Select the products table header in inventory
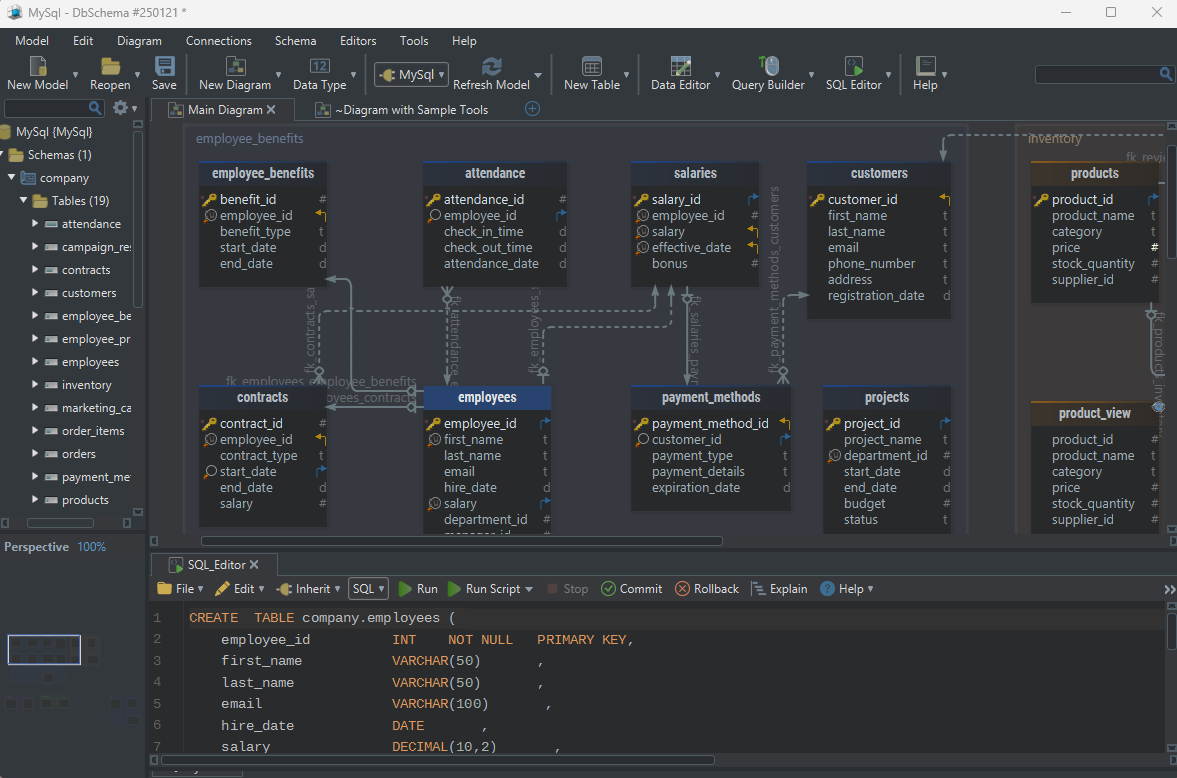1177x778 pixels. (x=1094, y=173)
